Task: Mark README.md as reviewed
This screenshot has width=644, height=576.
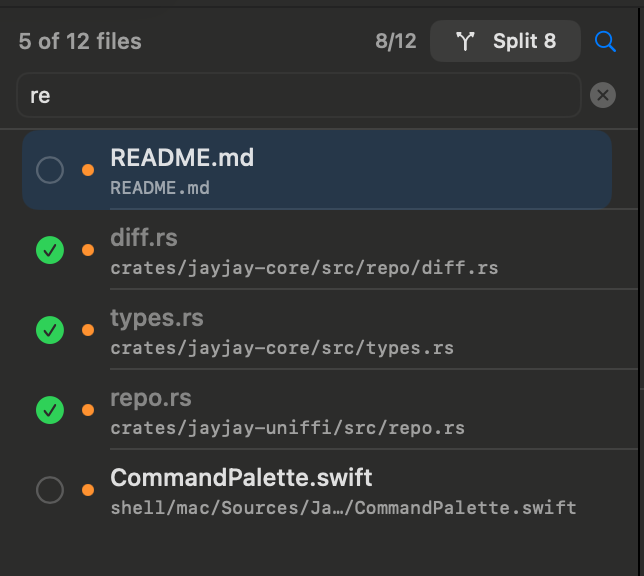Action: coord(49,170)
